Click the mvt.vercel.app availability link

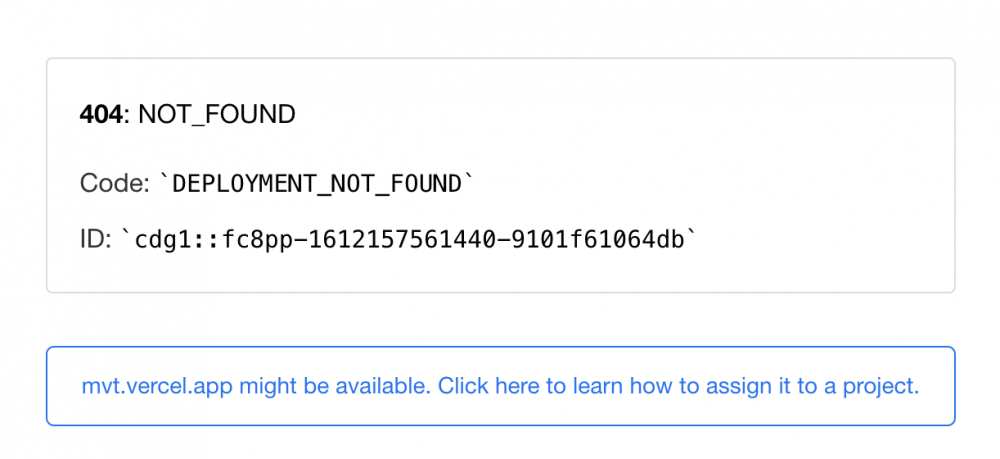pos(500,386)
